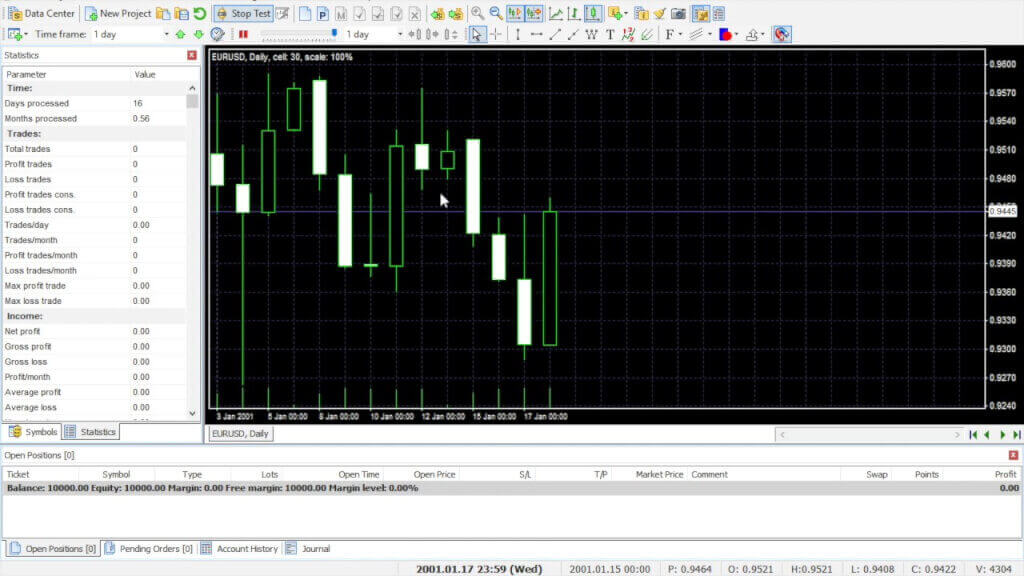Click the list panel icon right of camera group
The width and height of the screenshot is (1024, 576).
(x=719, y=13)
